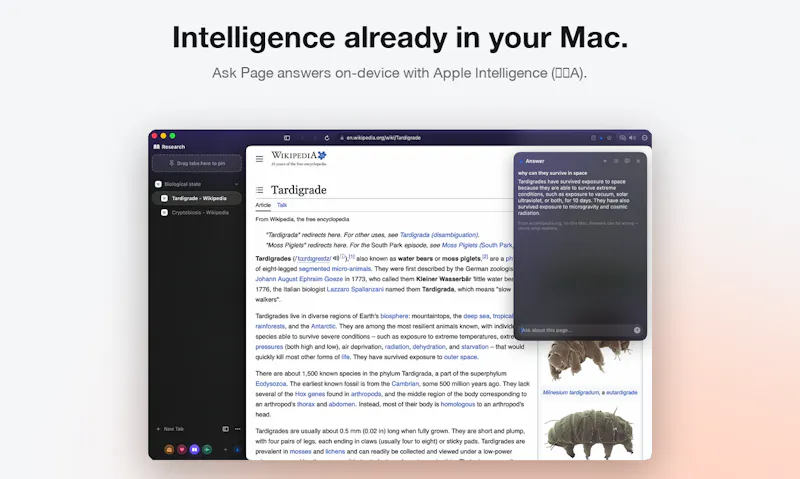Open the segmented micro-animals link
The width and height of the screenshot is (800, 479).
(x=335, y=269)
